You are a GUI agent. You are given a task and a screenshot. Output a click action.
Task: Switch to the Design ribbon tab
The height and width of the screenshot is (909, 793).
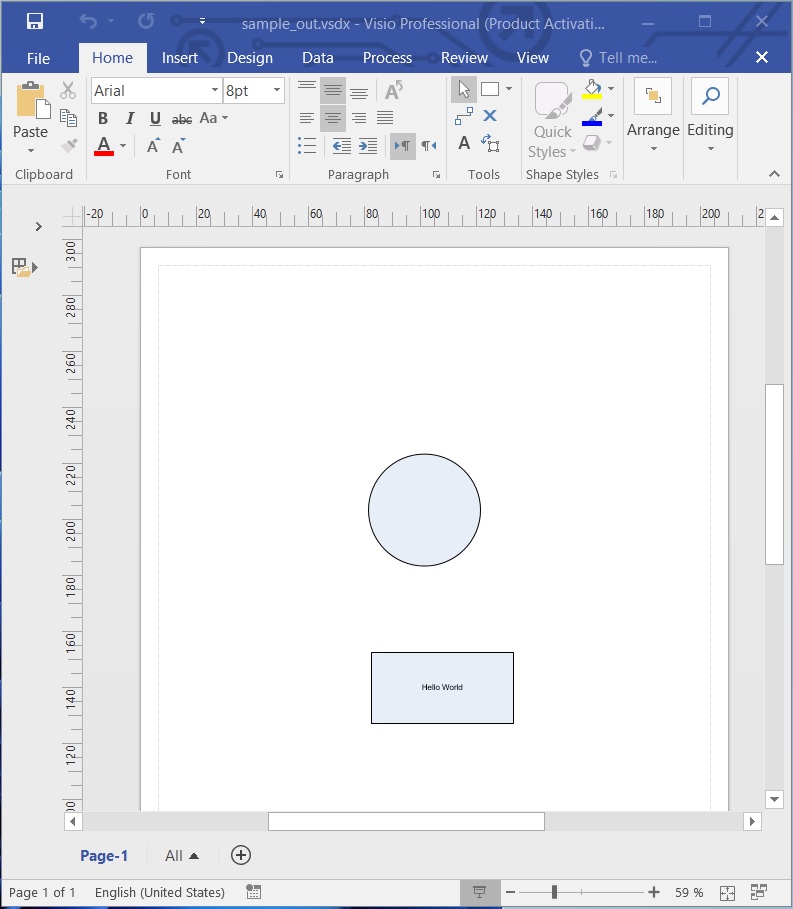coord(249,58)
